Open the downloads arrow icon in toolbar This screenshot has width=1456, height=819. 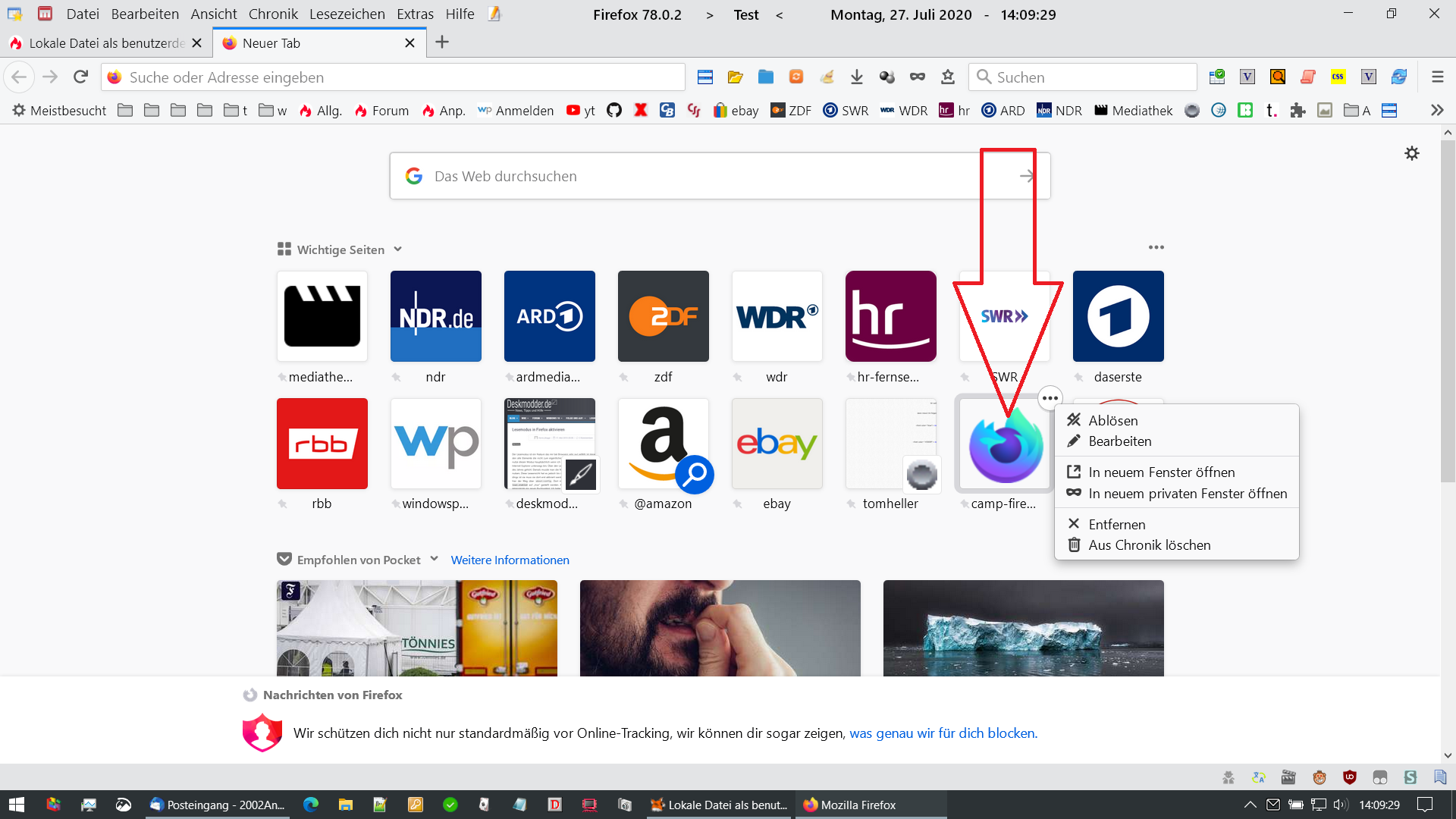857,77
